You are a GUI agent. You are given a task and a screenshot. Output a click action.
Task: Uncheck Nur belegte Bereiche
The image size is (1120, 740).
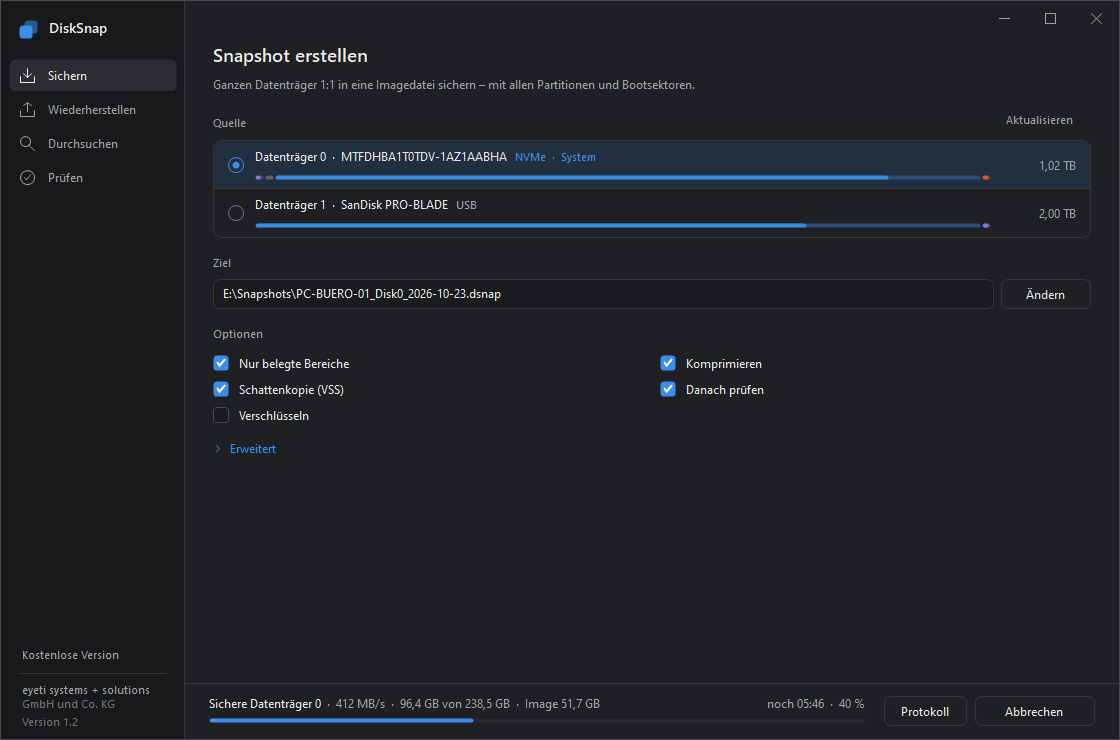tap(221, 364)
